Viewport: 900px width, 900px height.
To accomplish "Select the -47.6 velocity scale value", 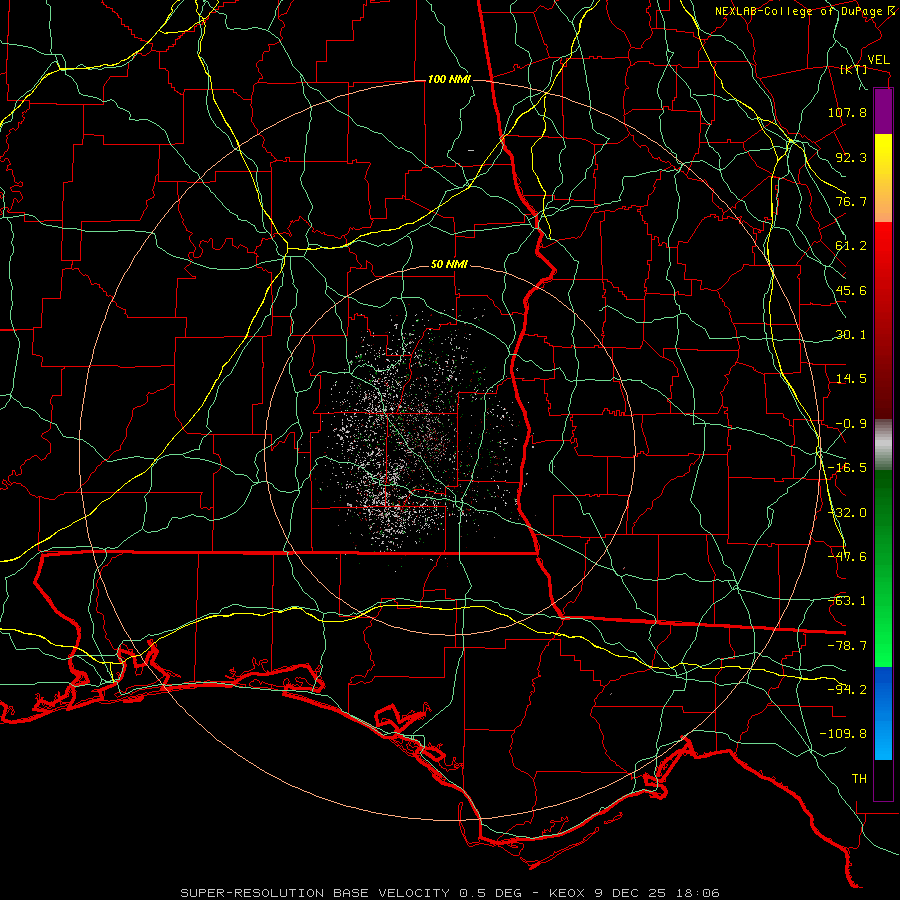I will pyautogui.click(x=847, y=557).
